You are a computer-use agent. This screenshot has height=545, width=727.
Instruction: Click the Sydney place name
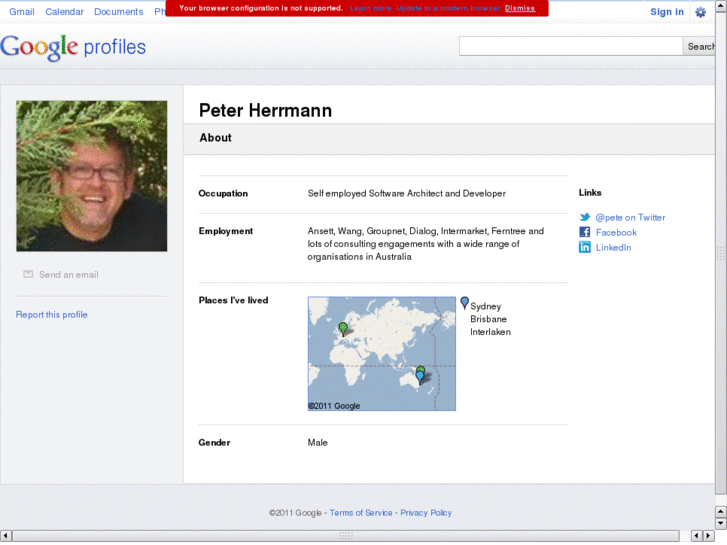485,306
